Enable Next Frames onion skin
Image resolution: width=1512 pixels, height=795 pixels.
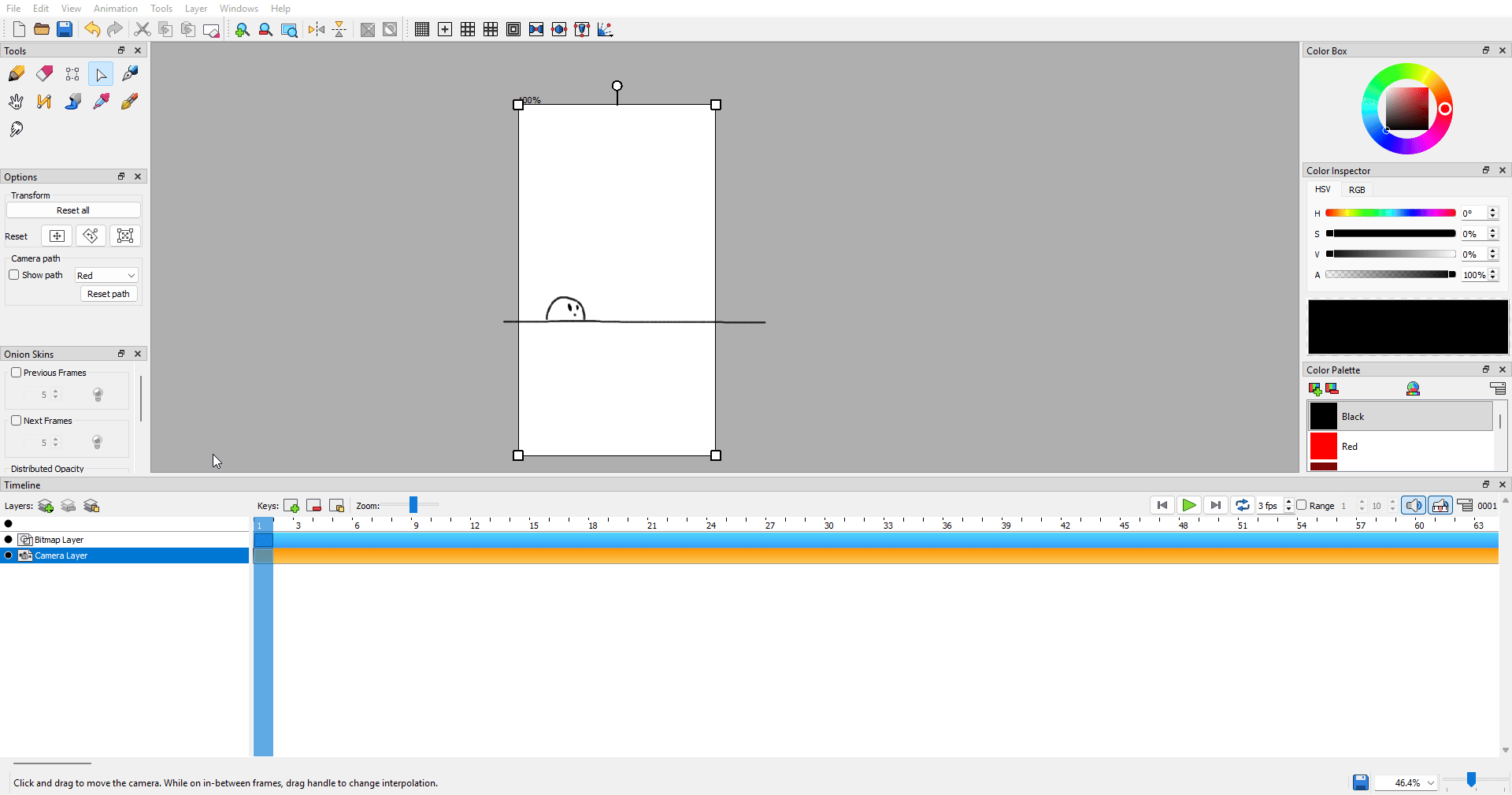(x=16, y=421)
